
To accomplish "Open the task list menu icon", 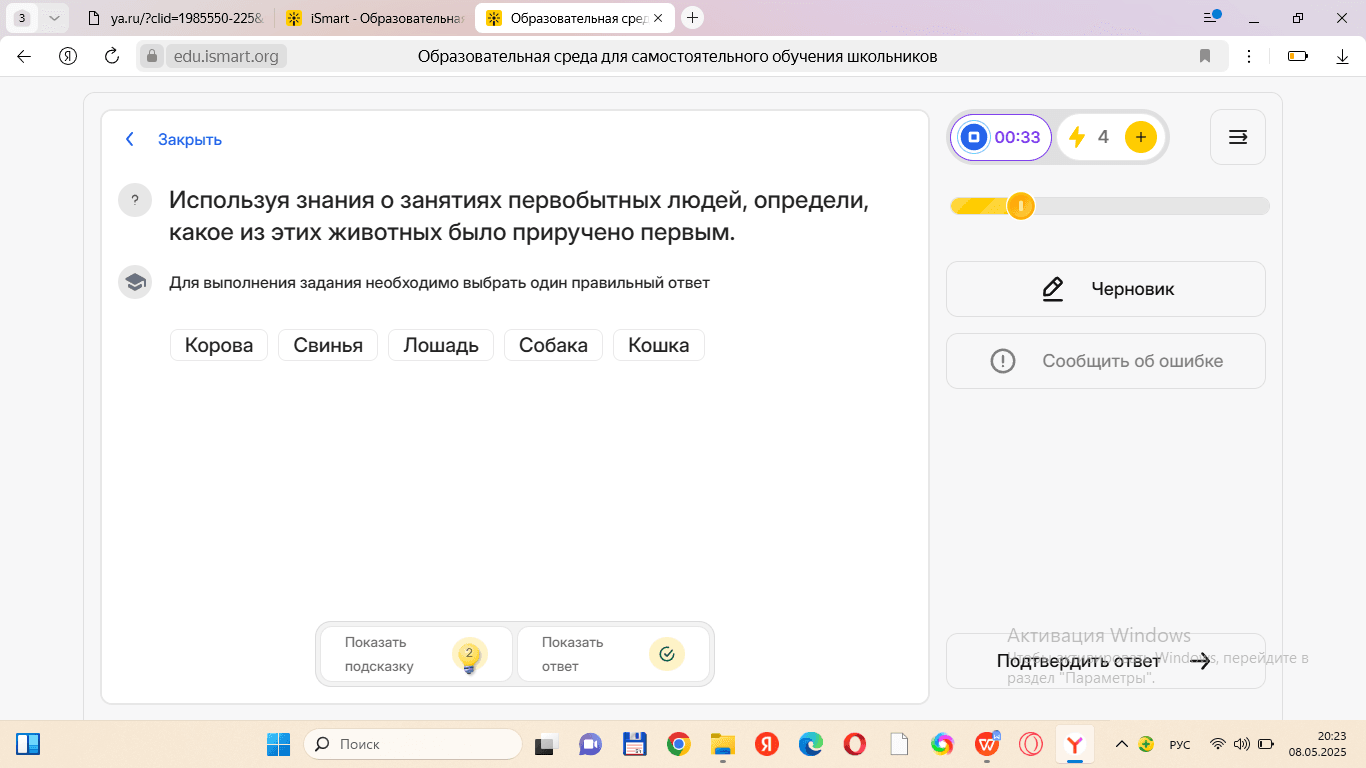I will pyautogui.click(x=1238, y=137).
